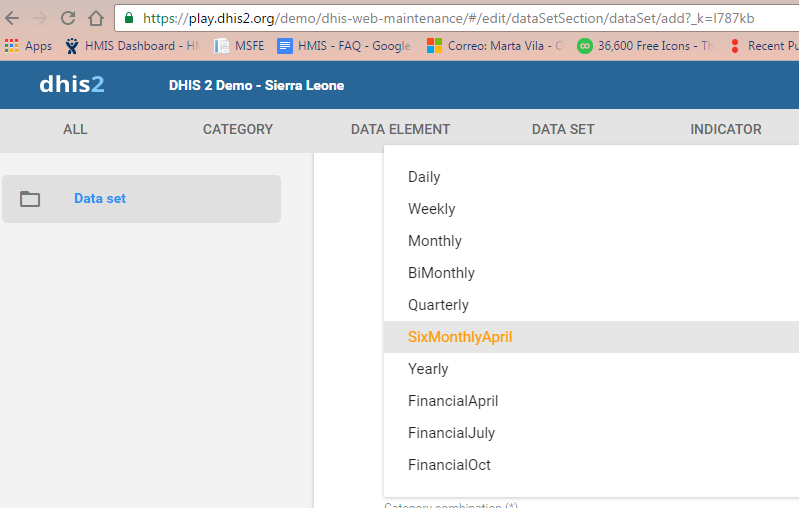Select BiMonthly period type
The width and height of the screenshot is (799, 508).
591,273
